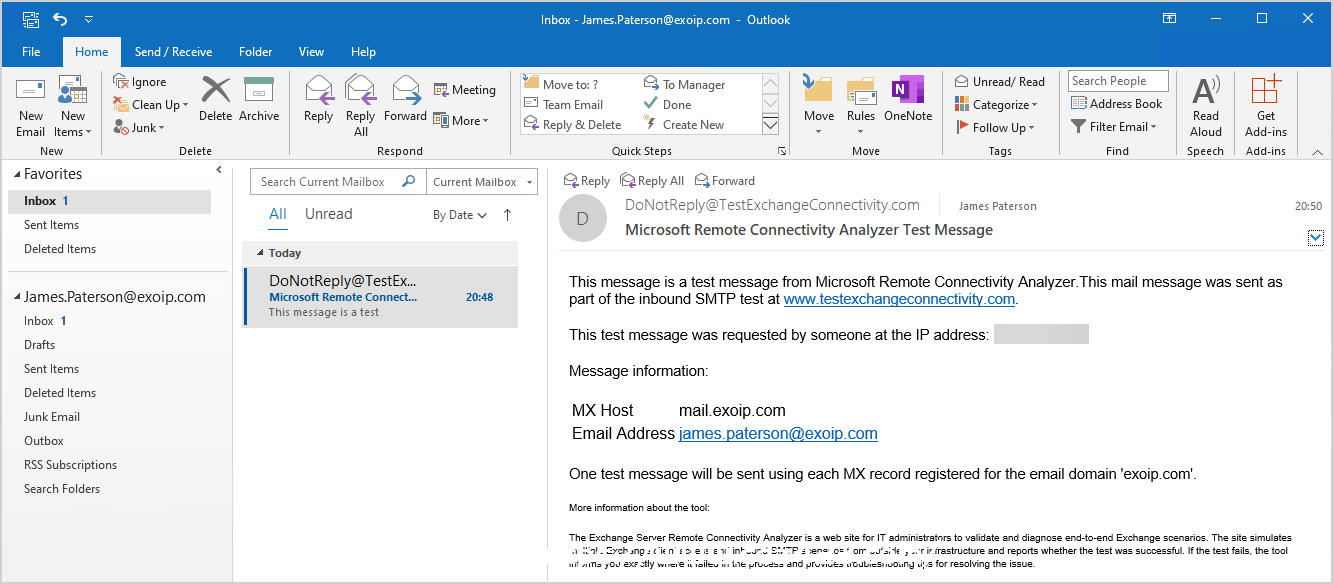Select Deleted Items under Favorites
Screen dimensions: 1333x584
(60, 249)
